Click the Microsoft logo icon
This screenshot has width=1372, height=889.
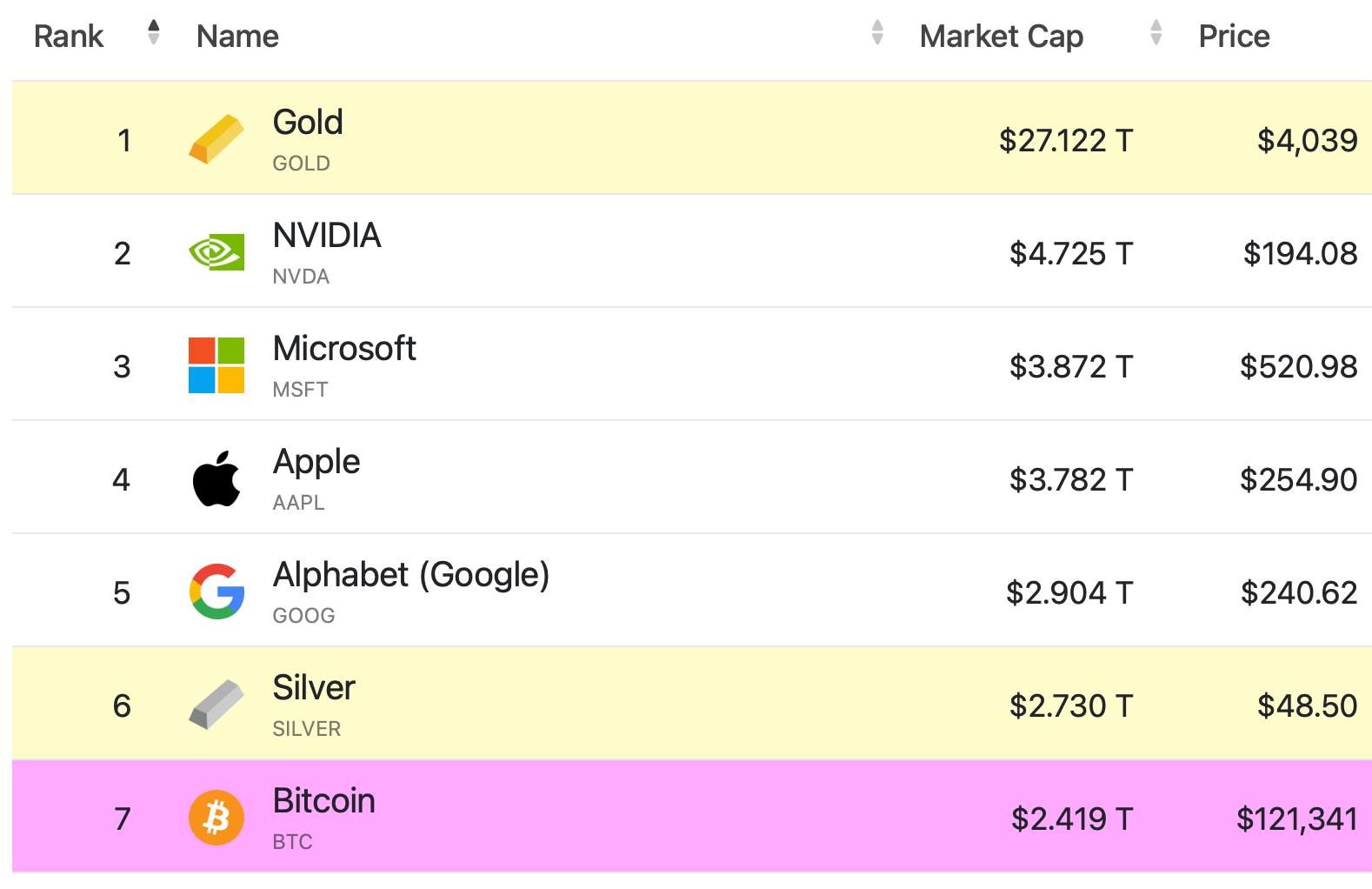click(x=216, y=365)
